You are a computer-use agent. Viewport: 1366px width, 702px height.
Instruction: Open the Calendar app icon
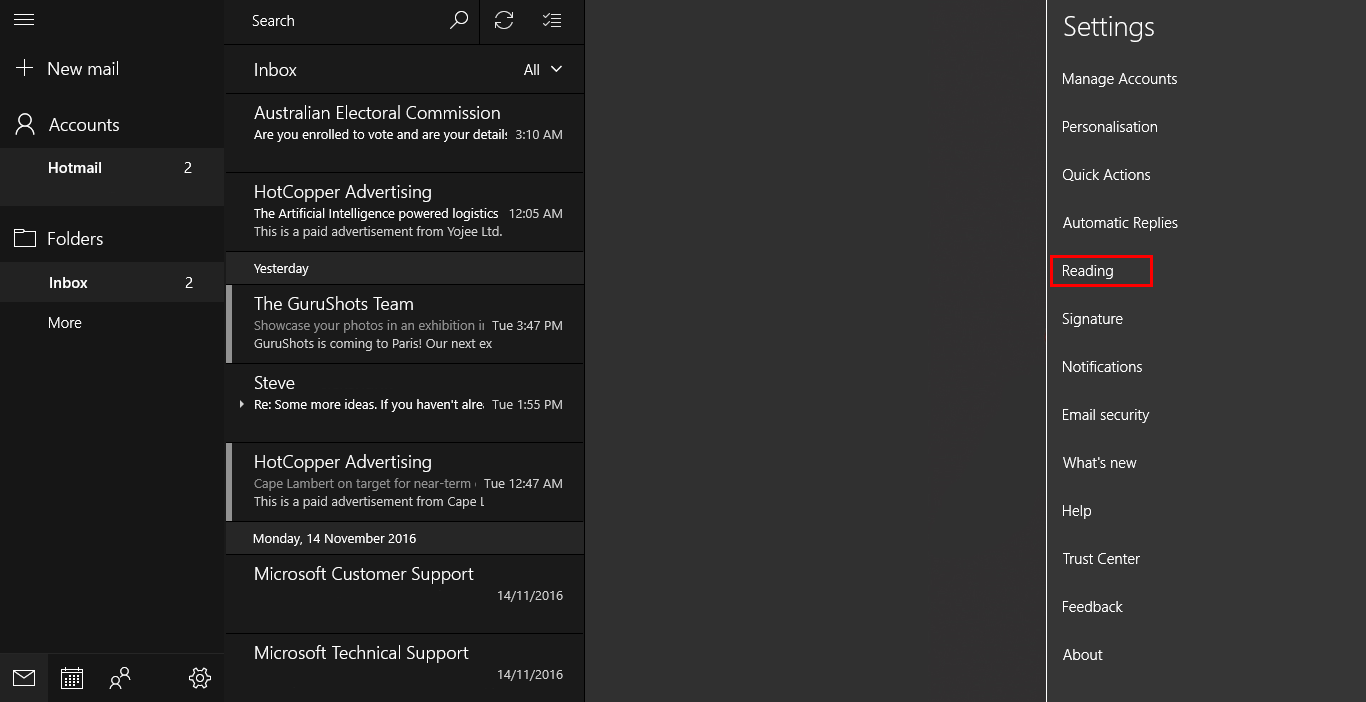[72, 678]
